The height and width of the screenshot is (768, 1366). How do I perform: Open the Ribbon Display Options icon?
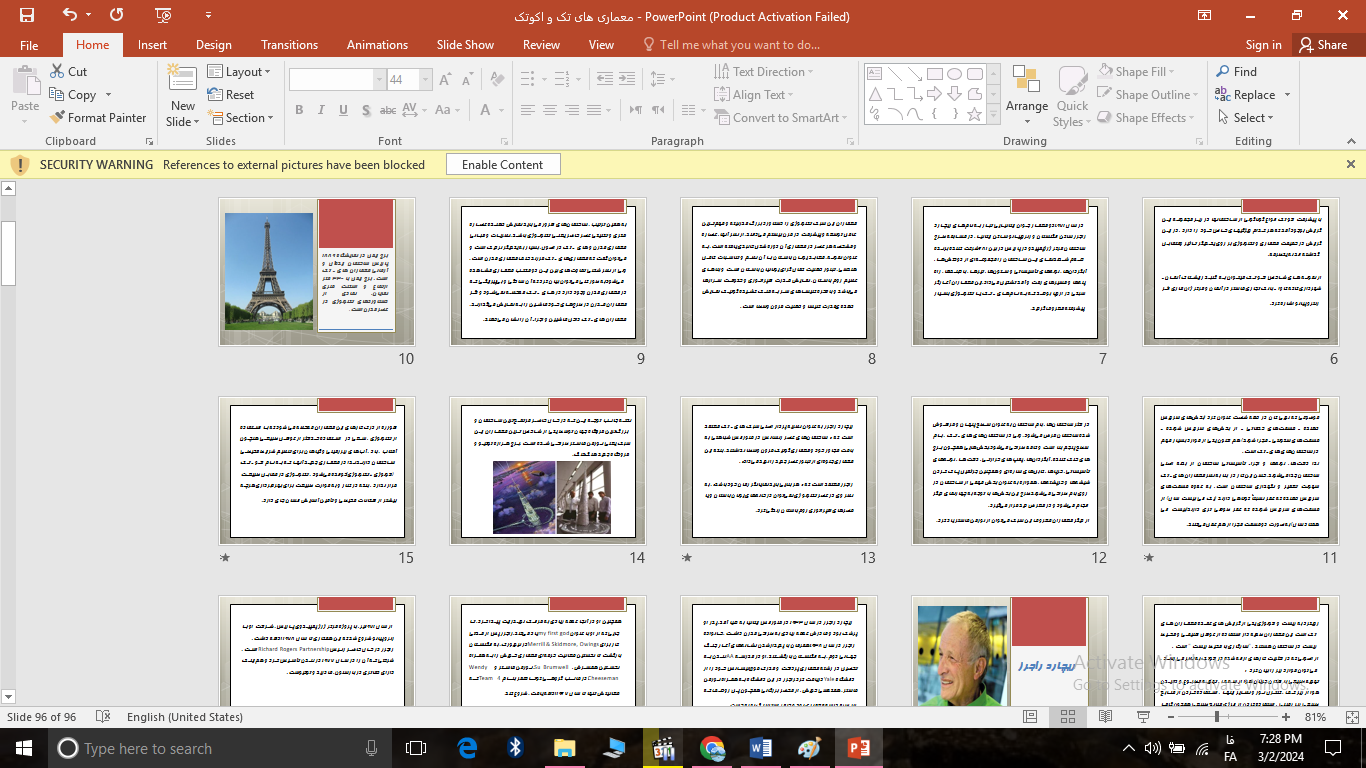click(x=1207, y=15)
